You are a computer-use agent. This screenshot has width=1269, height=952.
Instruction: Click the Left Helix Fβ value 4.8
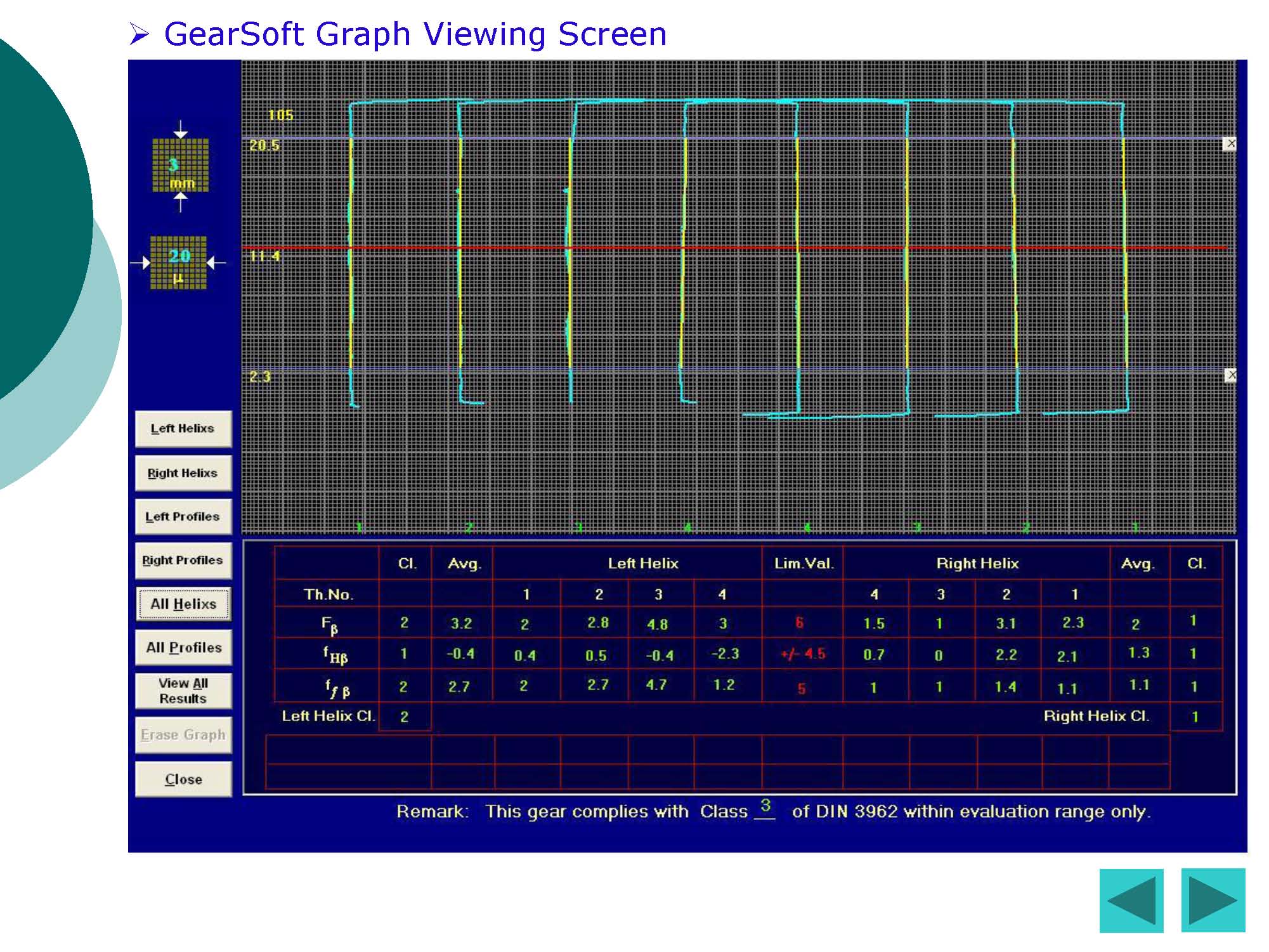657,625
